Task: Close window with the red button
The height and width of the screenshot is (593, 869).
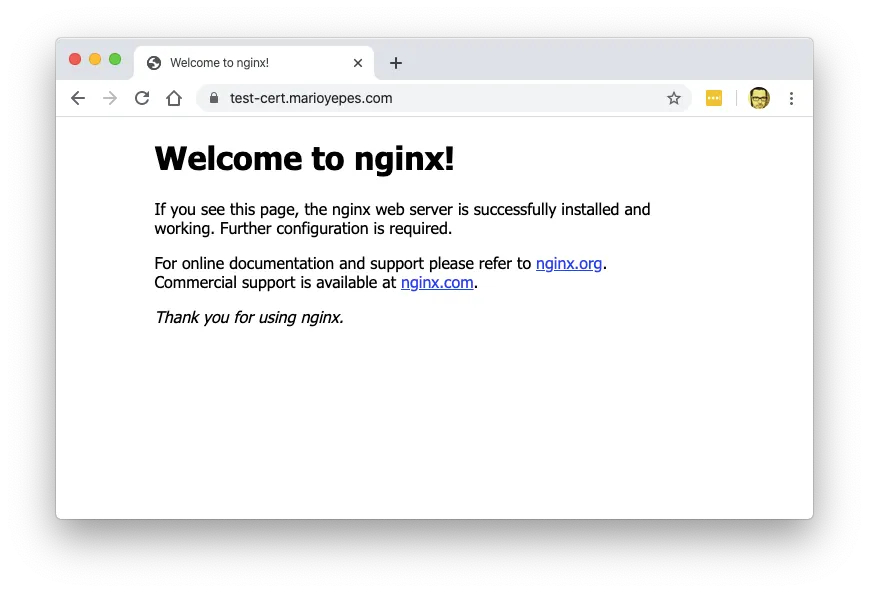Action: click(x=75, y=59)
